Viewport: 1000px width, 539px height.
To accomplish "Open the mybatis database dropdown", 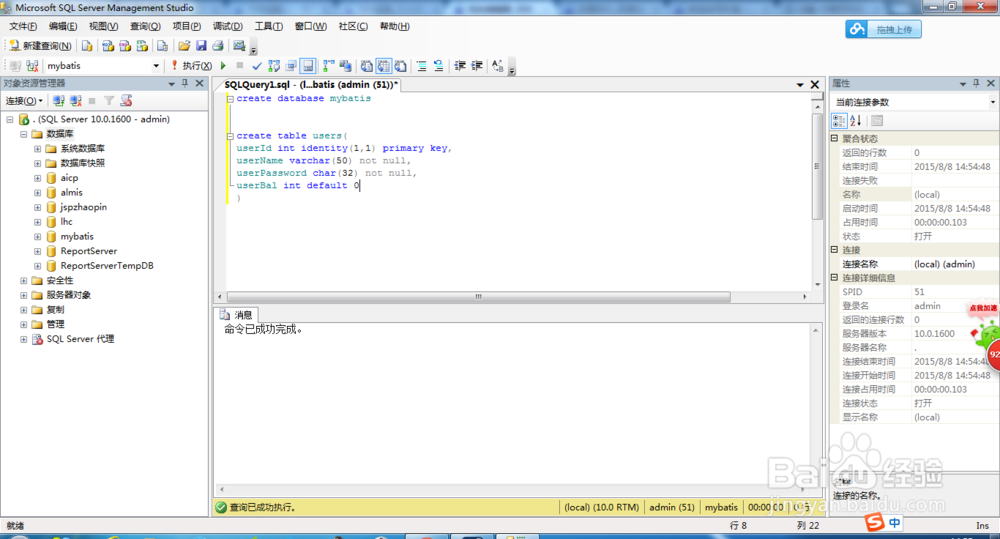I will 156,66.
